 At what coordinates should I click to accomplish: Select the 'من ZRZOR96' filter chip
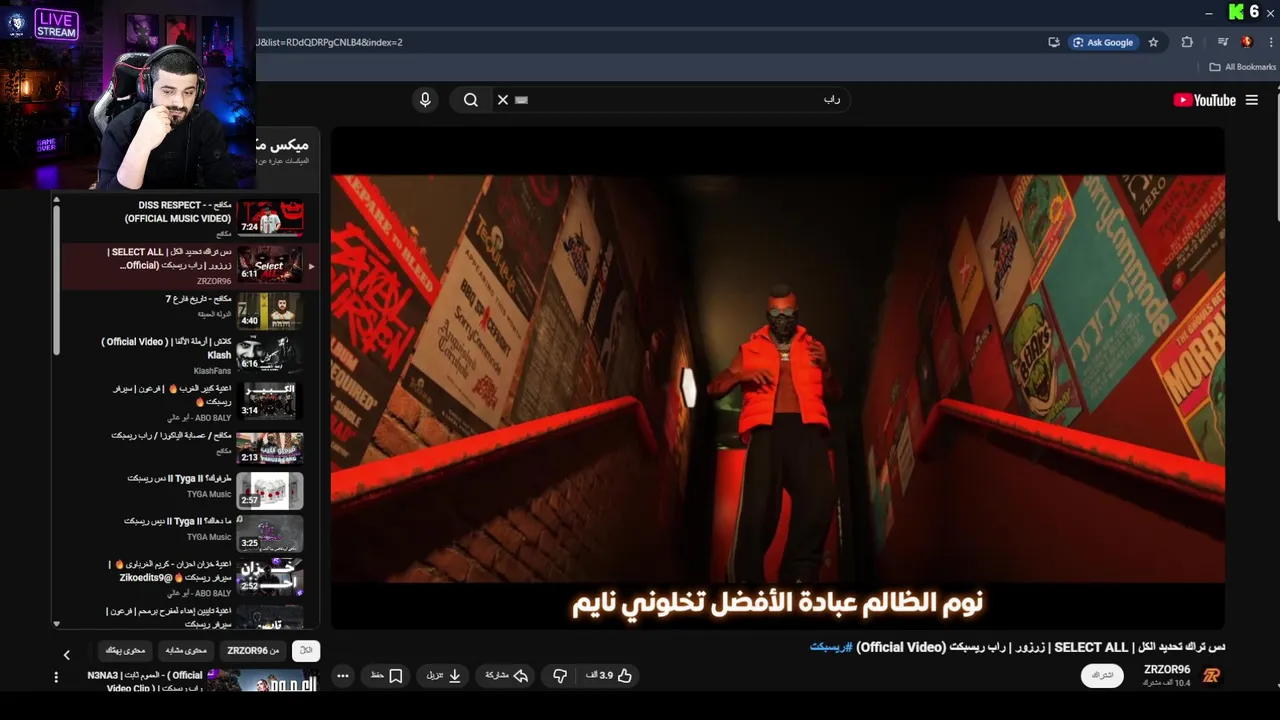tap(253, 651)
